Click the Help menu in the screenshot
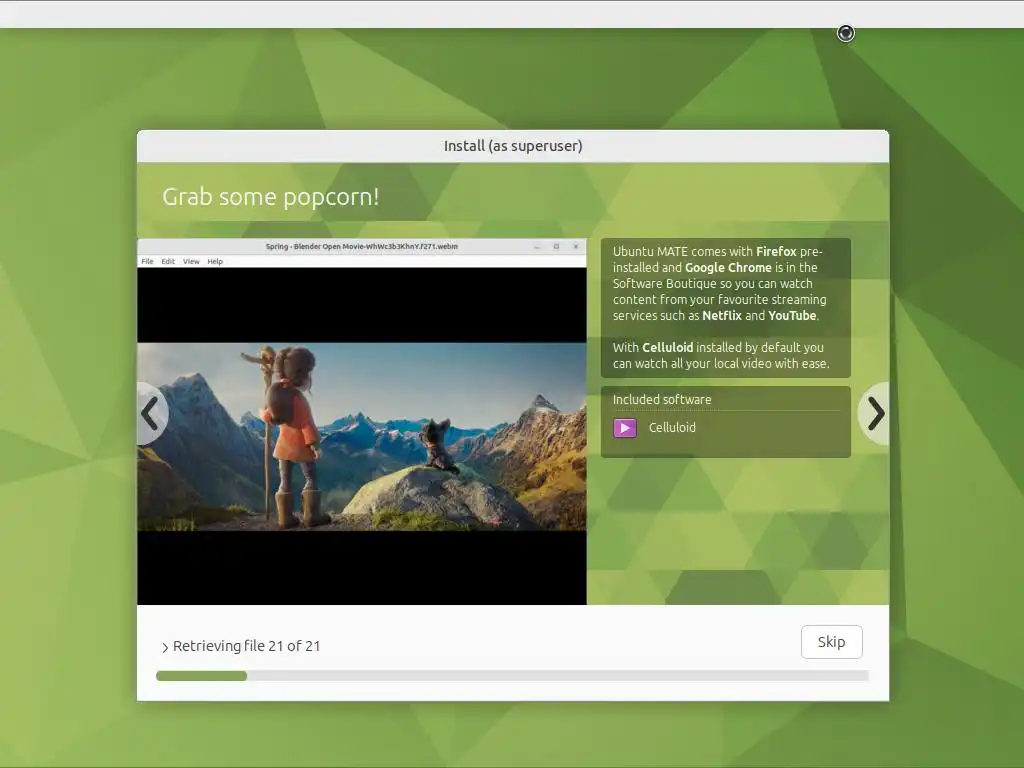The height and width of the screenshot is (768, 1024). 215,261
